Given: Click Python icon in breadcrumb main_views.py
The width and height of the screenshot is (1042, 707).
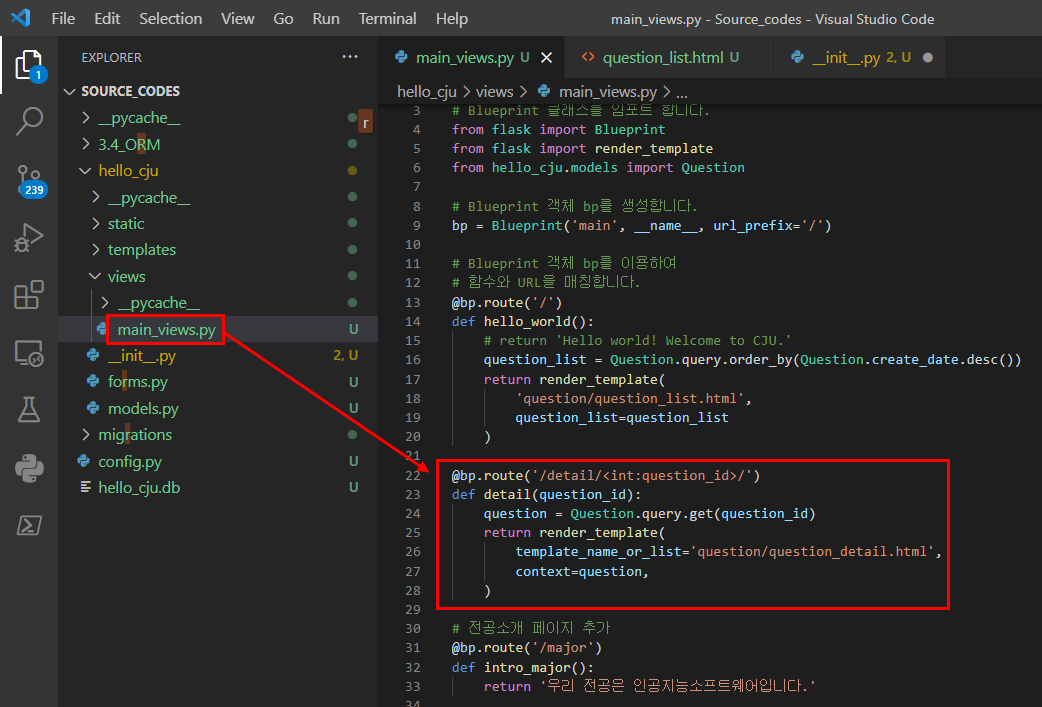Looking at the screenshot, I should tap(544, 91).
